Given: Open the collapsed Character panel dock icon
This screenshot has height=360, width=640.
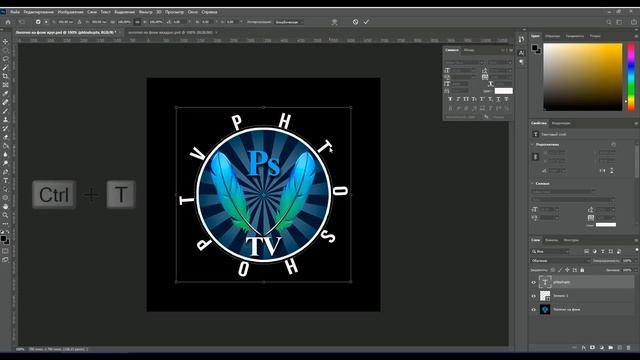Looking at the screenshot, I should tap(521, 53).
